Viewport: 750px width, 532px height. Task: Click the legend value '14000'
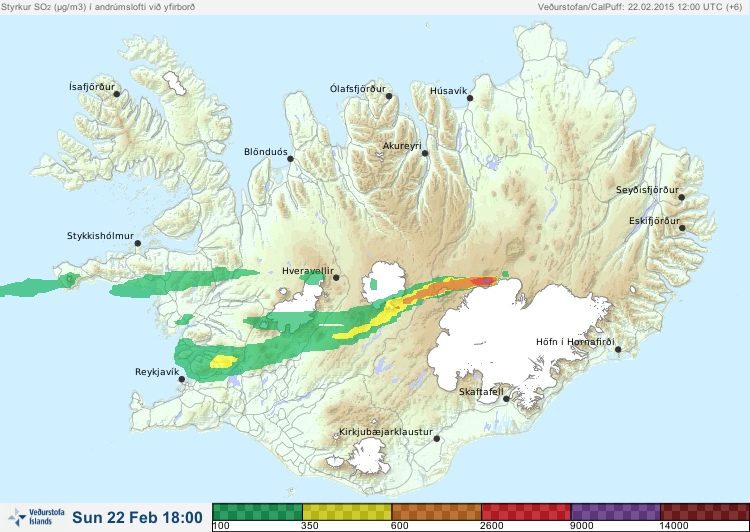[674, 526]
